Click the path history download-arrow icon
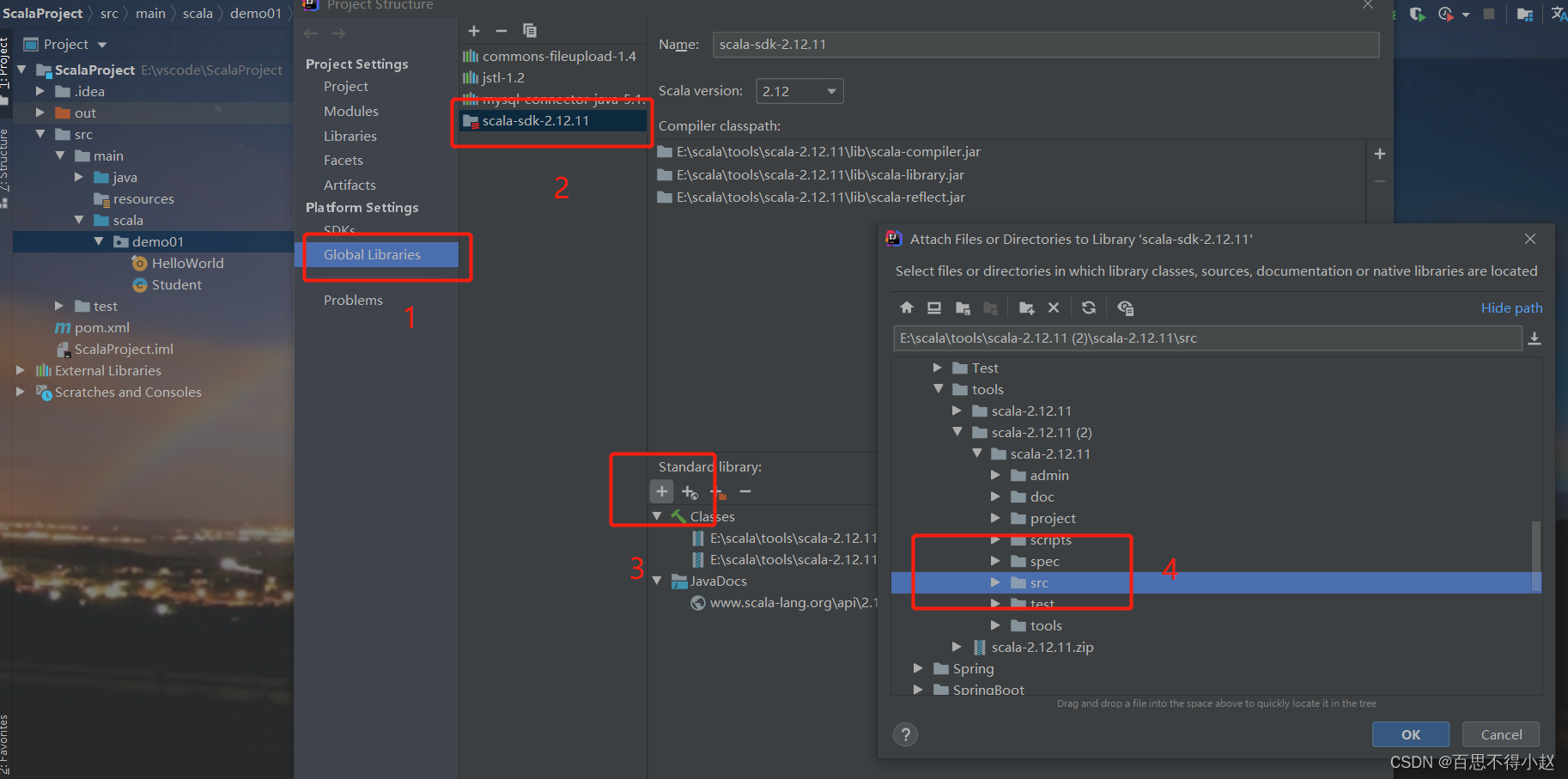The height and width of the screenshot is (779, 1568). click(x=1535, y=338)
